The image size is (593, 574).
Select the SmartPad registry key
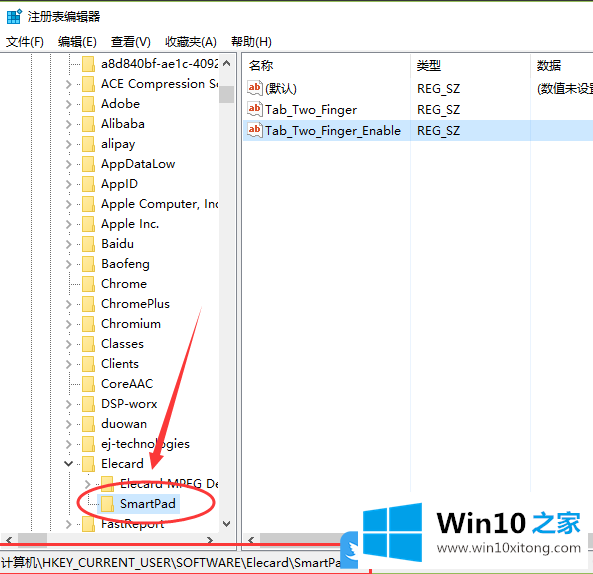point(148,504)
